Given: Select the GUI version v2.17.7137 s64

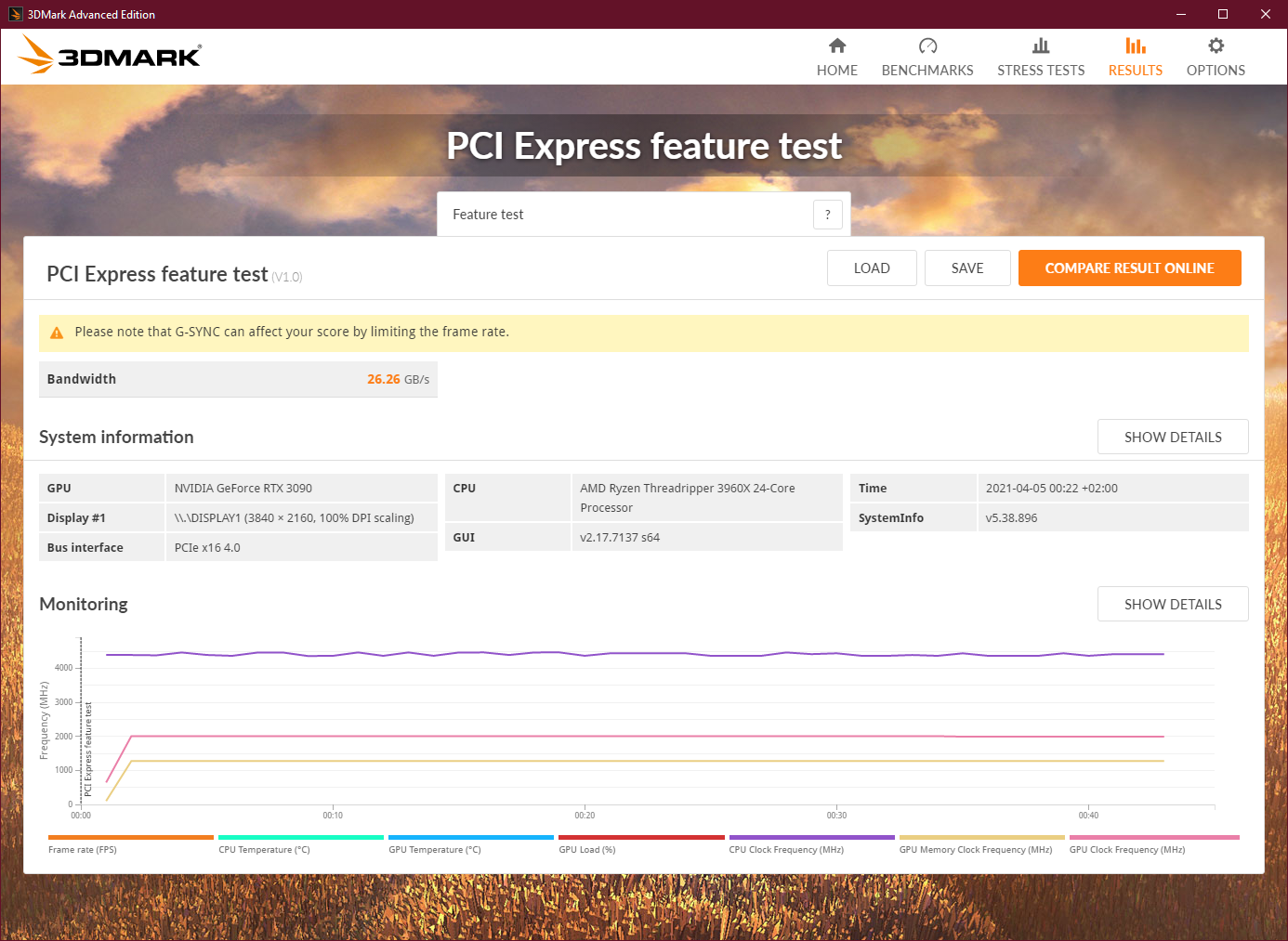Looking at the screenshot, I should [620, 538].
